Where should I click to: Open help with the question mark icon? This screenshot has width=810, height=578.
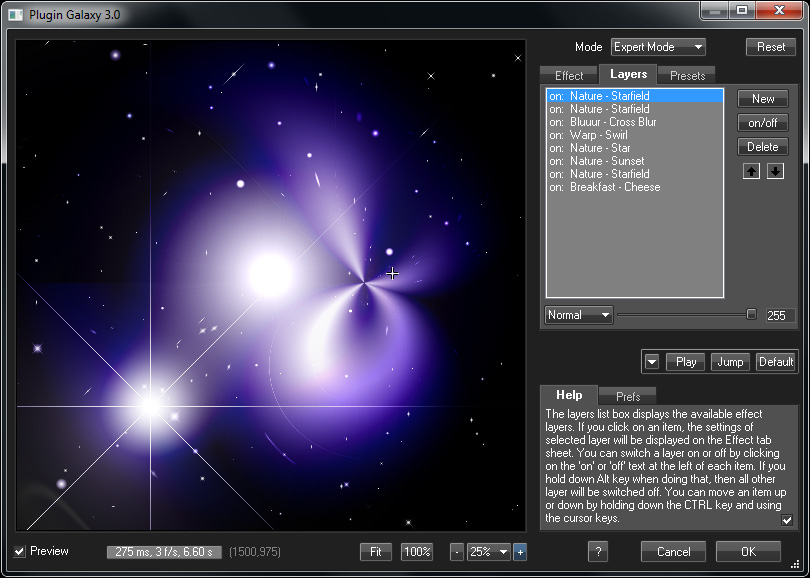tap(598, 552)
